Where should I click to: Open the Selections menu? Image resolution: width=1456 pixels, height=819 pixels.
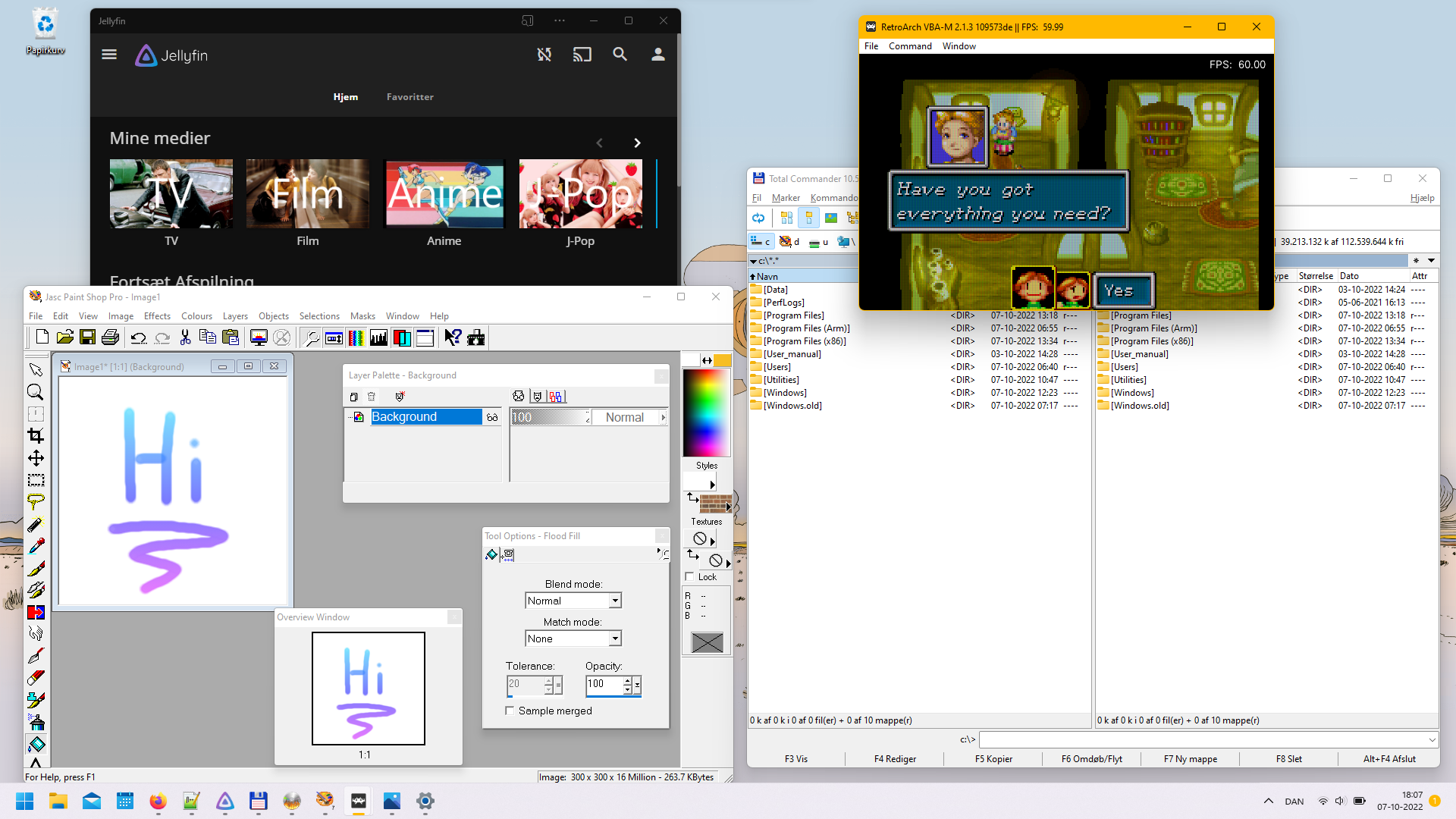tap(319, 316)
